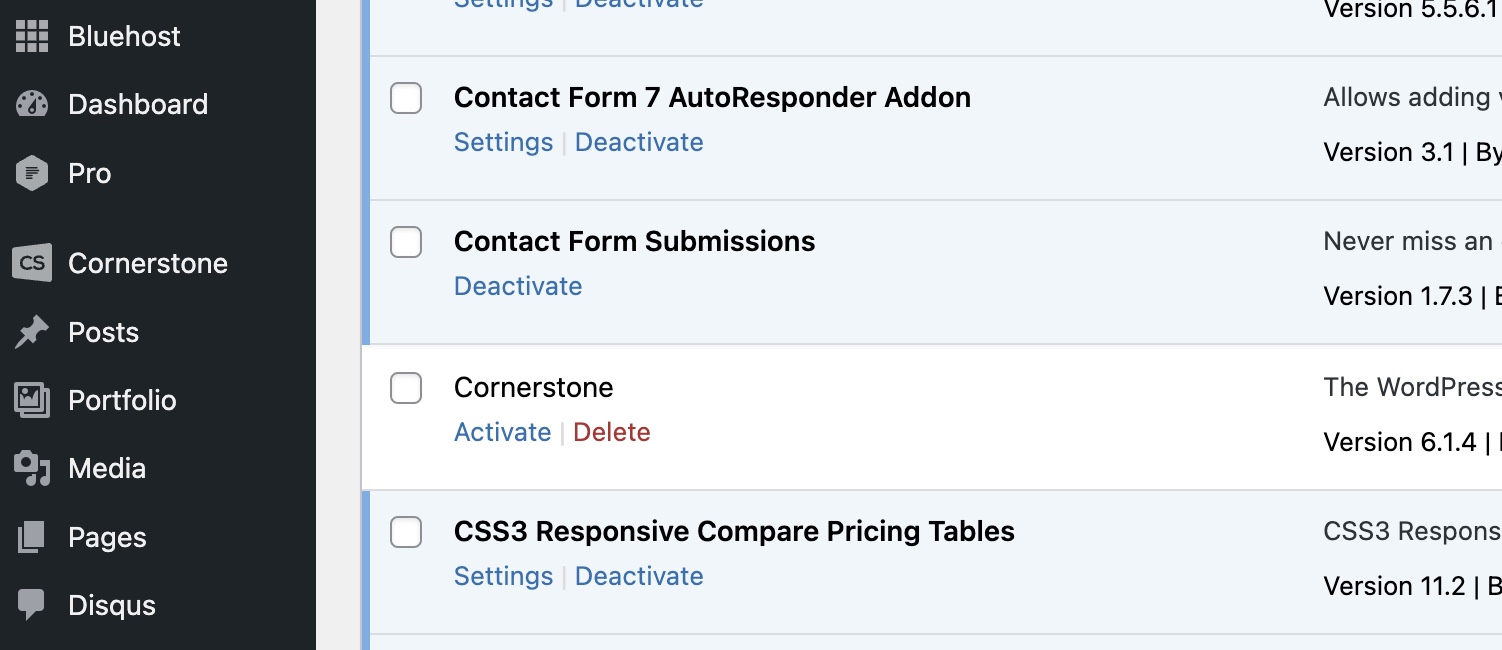
Task: Check the inactive Cornerstone plugin checkbox
Action: [406, 388]
